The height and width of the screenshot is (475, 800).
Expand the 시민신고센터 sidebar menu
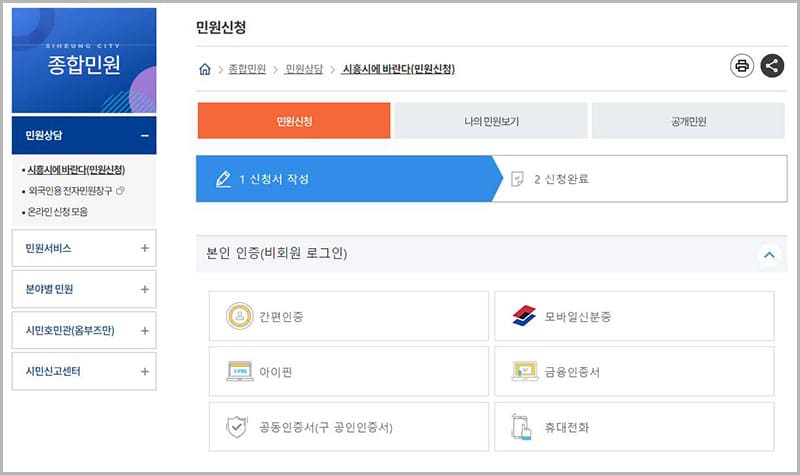point(144,371)
